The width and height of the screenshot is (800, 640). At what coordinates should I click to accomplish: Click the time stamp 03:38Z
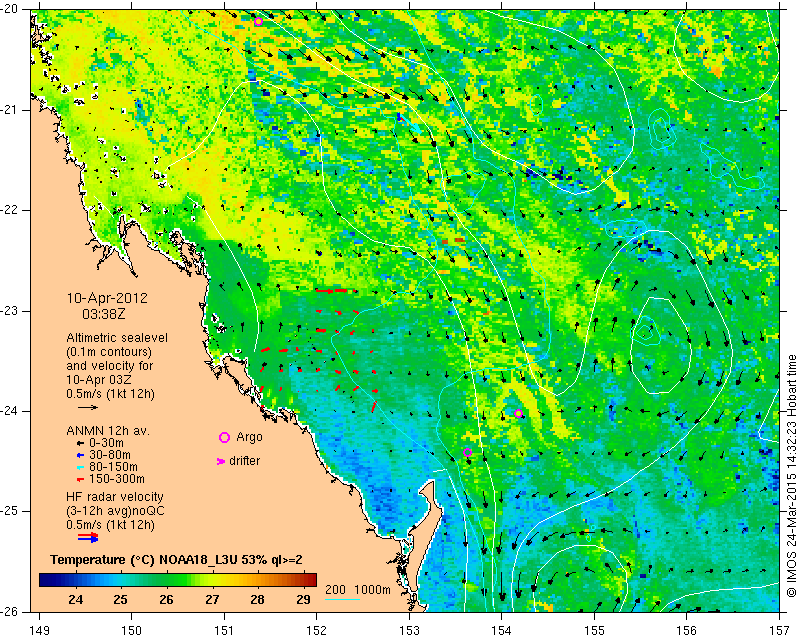pyautogui.click(x=104, y=314)
